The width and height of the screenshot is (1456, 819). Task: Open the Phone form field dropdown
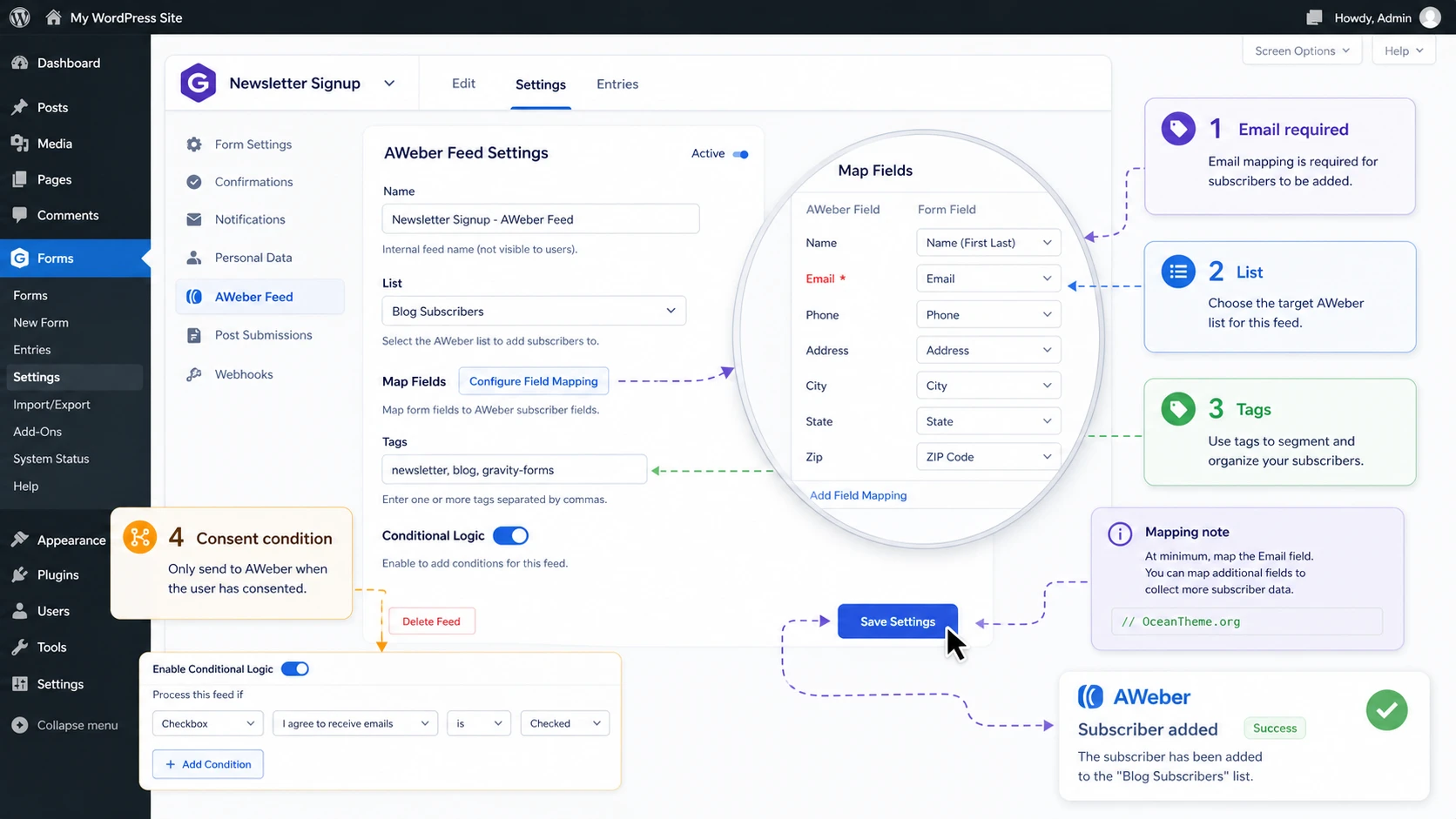[988, 315]
